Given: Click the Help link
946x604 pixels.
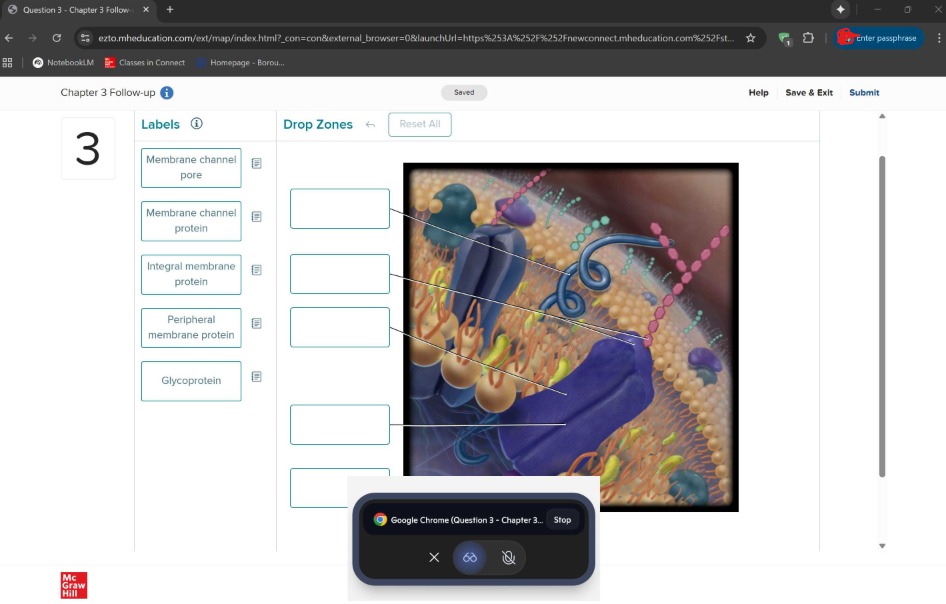Looking at the screenshot, I should (758, 92).
